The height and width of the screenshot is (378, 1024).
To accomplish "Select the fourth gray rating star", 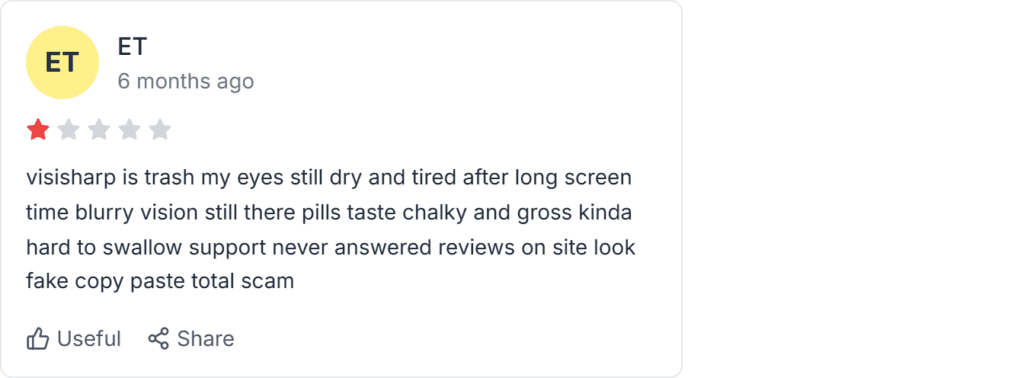I will pyautogui.click(x=129, y=130).
